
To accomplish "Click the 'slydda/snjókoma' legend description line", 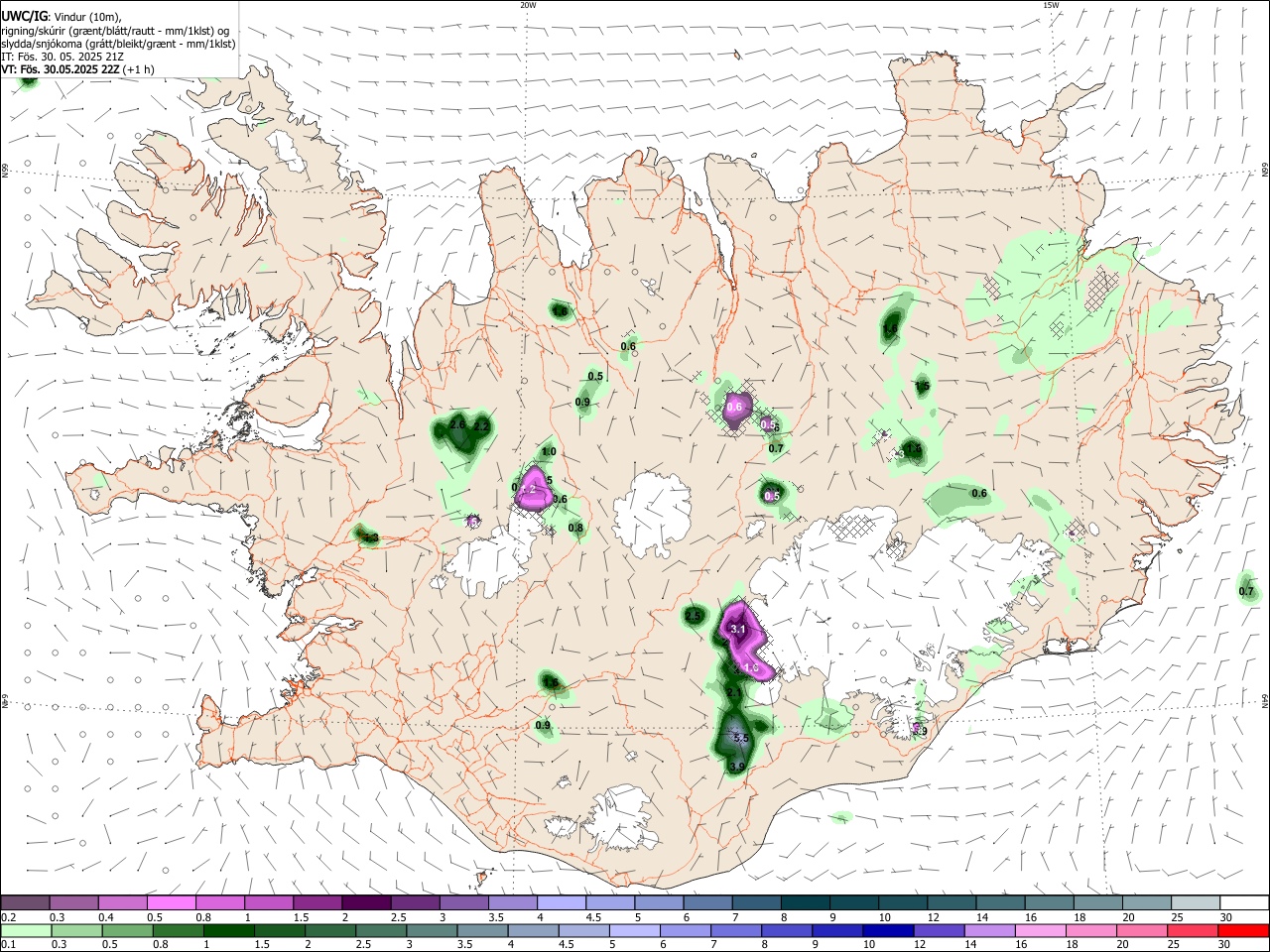I will coord(118,44).
